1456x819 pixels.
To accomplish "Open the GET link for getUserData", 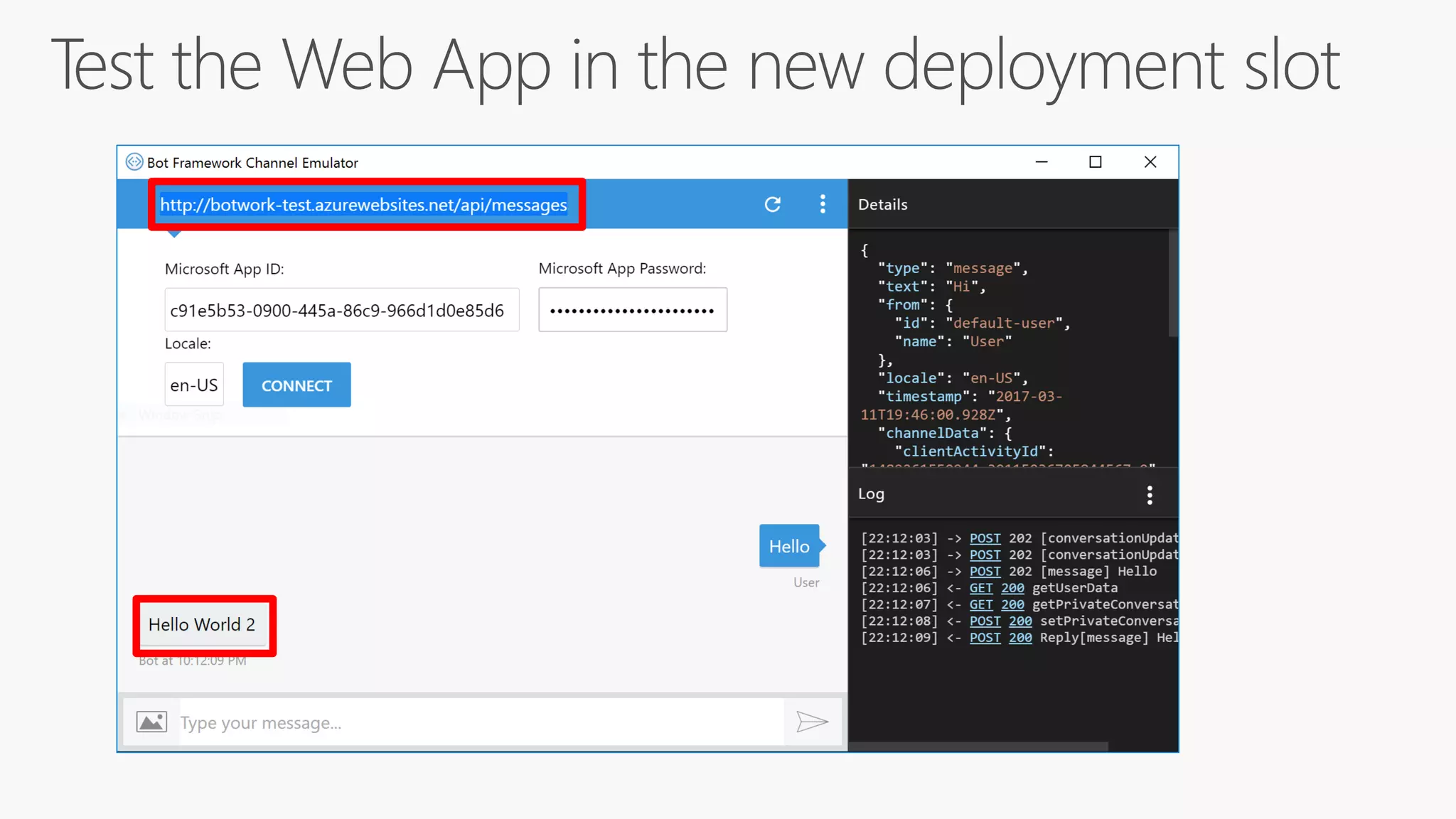I will [x=980, y=588].
